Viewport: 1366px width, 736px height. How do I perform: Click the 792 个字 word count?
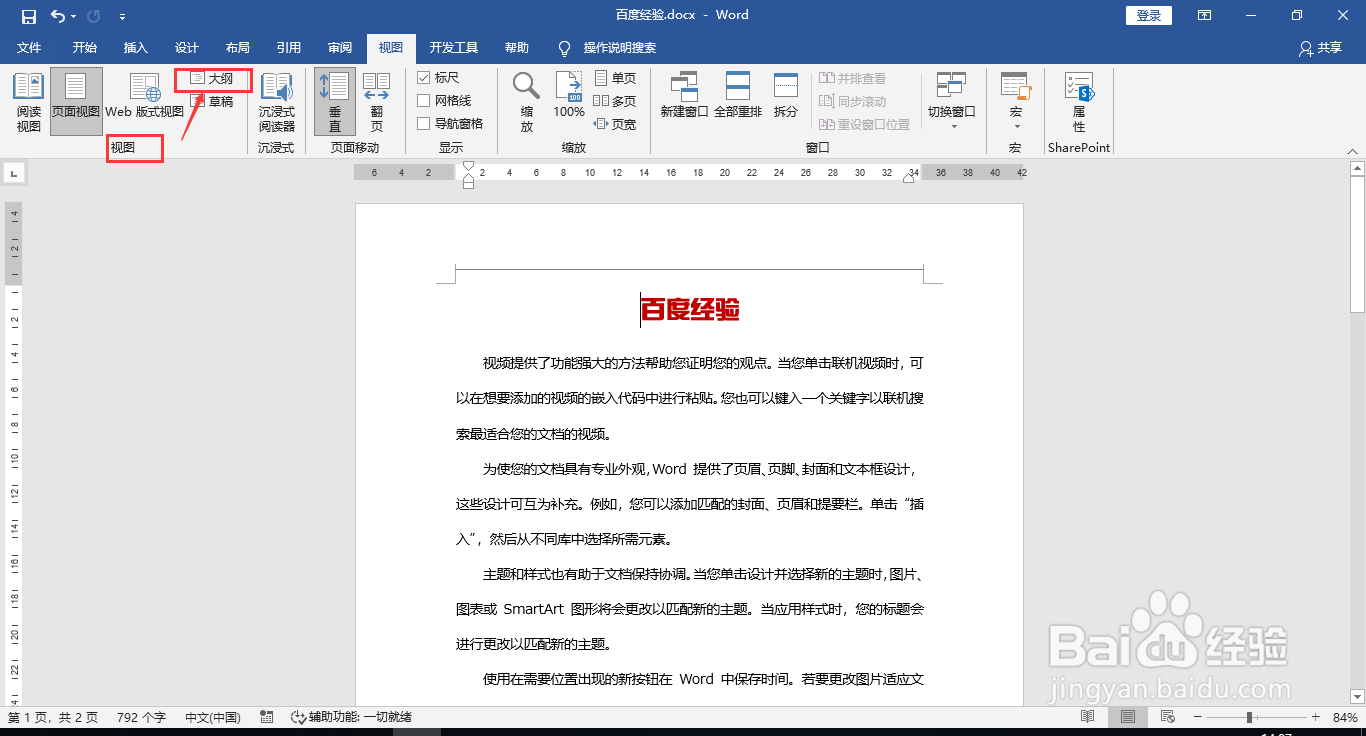141,717
